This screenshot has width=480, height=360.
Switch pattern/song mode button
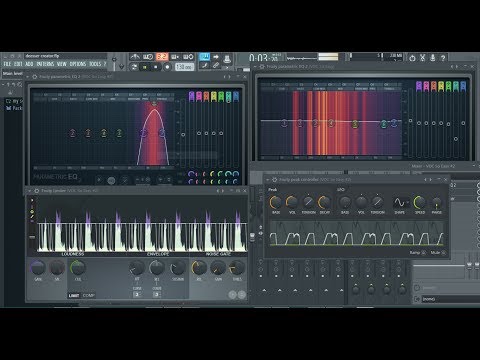pyautogui.click(x=134, y=67)
